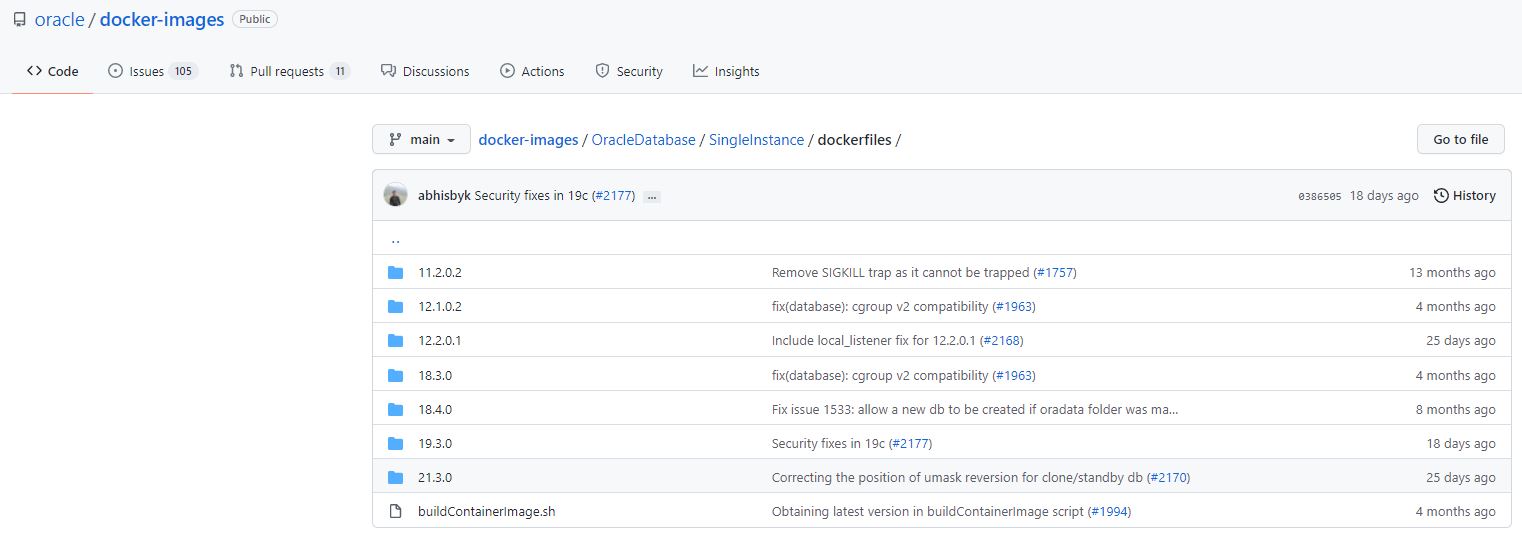Open the 11.2.0.2 folder icon
Image resolution: width=1522 pixels, height=542 pixels.
(x=395, y=273)
